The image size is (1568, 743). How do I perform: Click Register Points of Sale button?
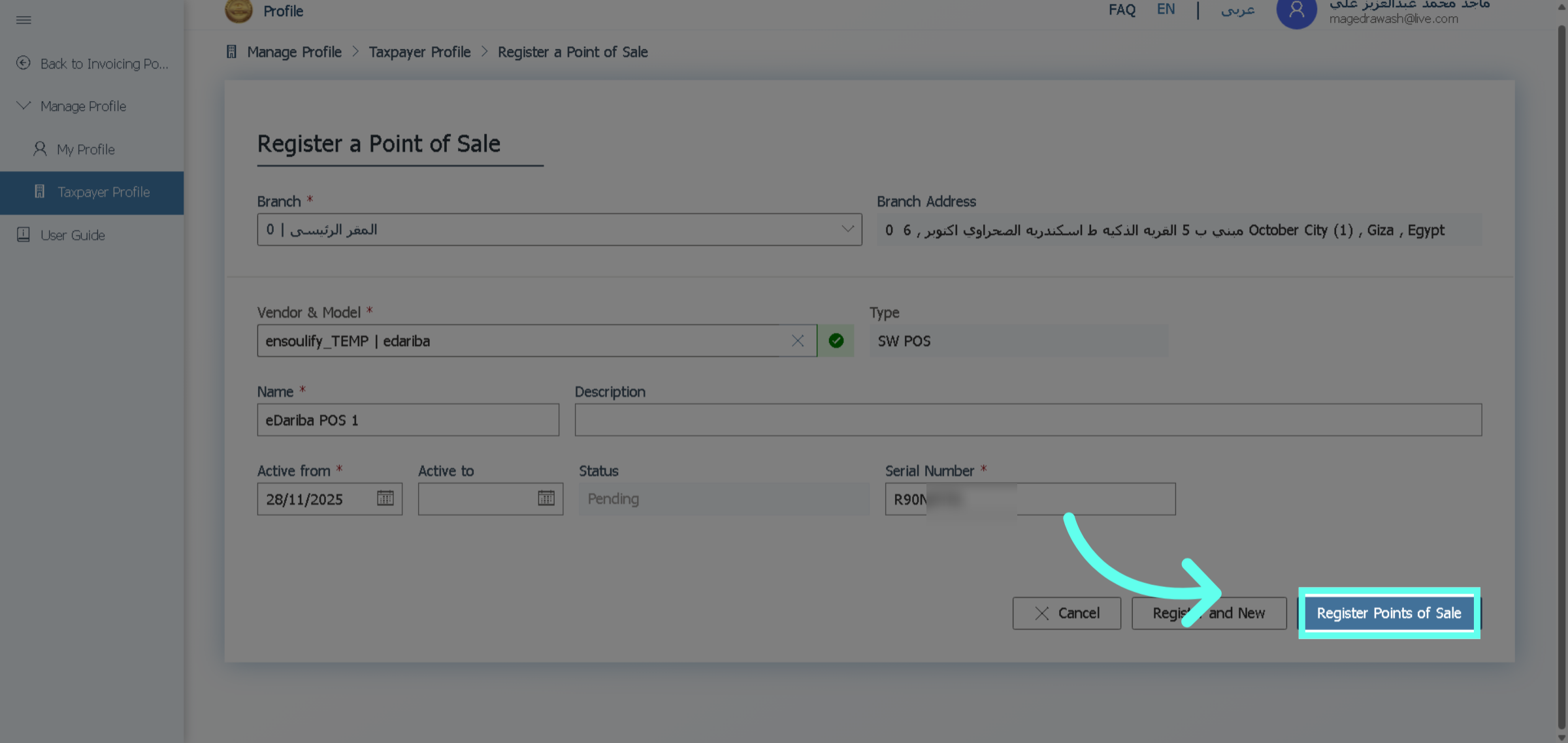pyautogui.click(x=1388, y=613)
